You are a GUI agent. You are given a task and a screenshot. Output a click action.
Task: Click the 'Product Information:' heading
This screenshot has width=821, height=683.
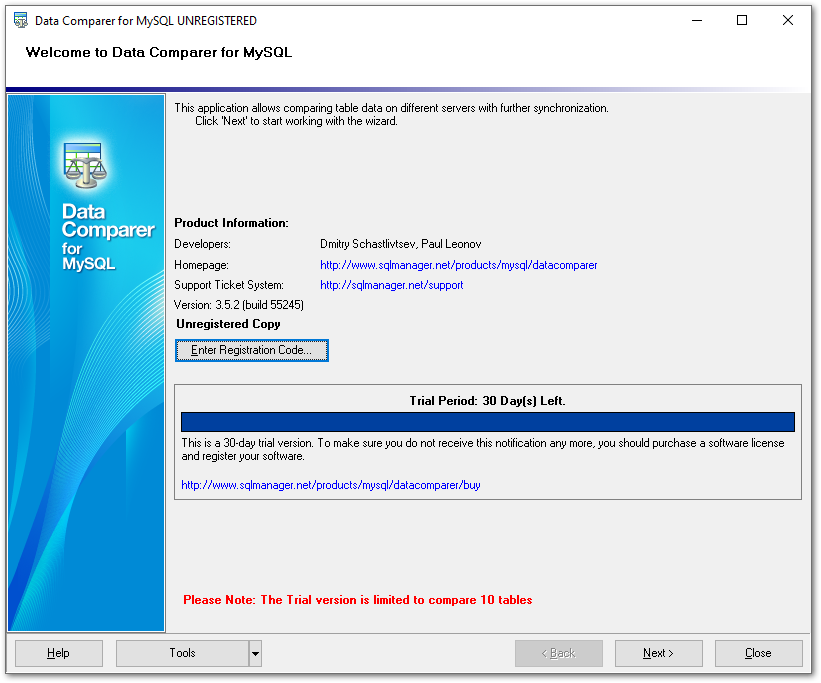[x=231, y=223]
